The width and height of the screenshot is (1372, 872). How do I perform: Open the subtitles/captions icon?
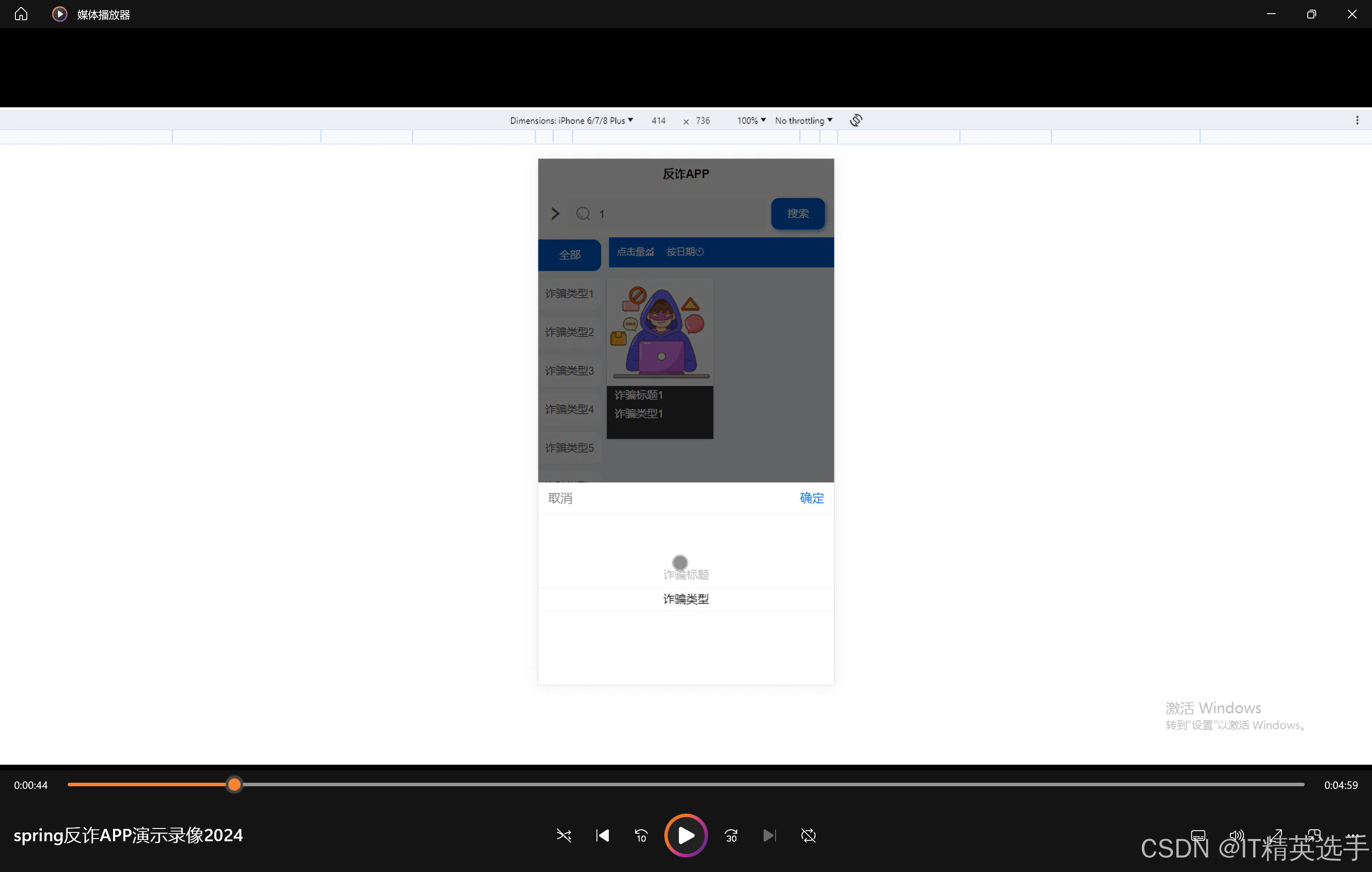[x=1198, y=836]
